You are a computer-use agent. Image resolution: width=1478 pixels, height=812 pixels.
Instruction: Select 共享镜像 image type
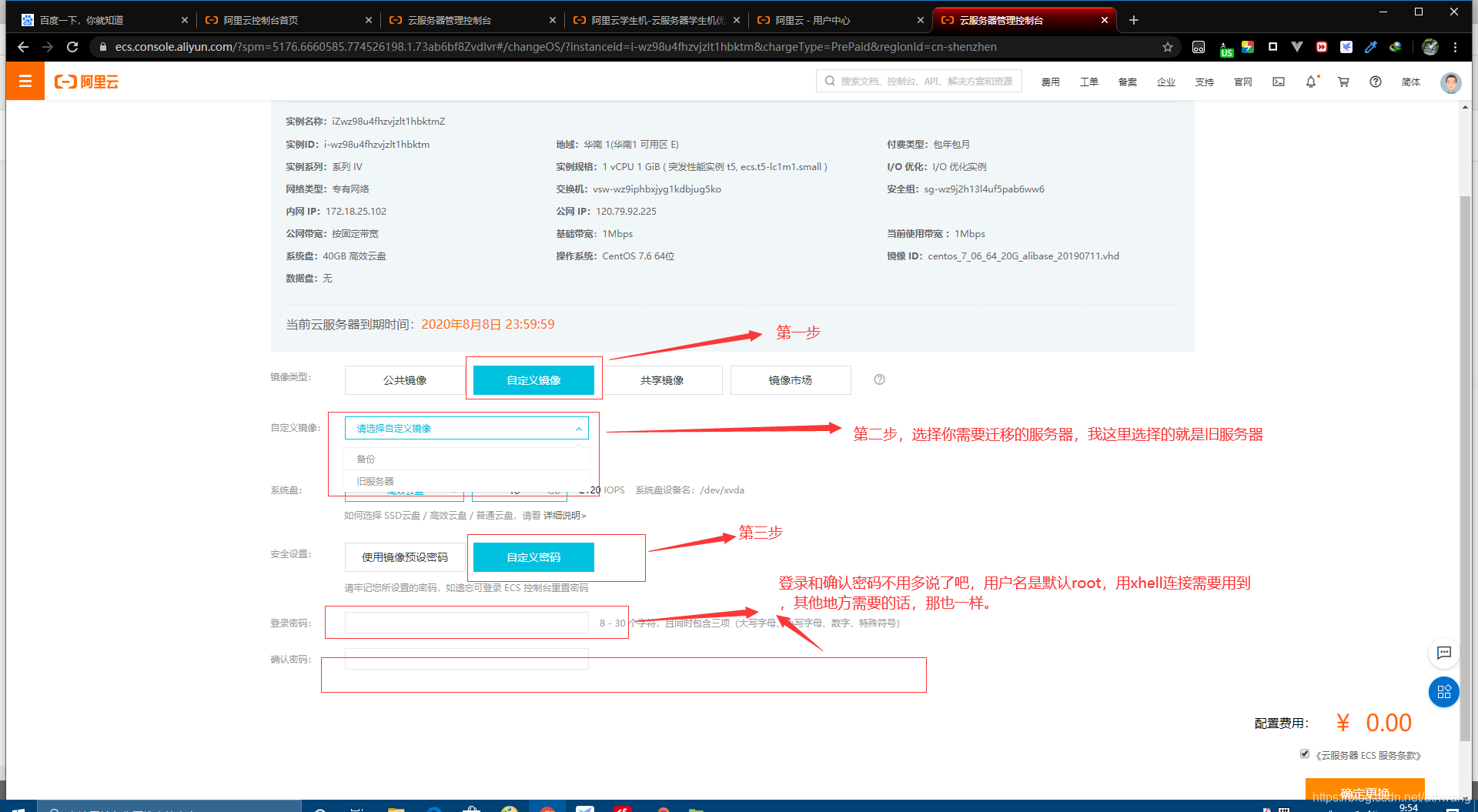coord(662,380)
